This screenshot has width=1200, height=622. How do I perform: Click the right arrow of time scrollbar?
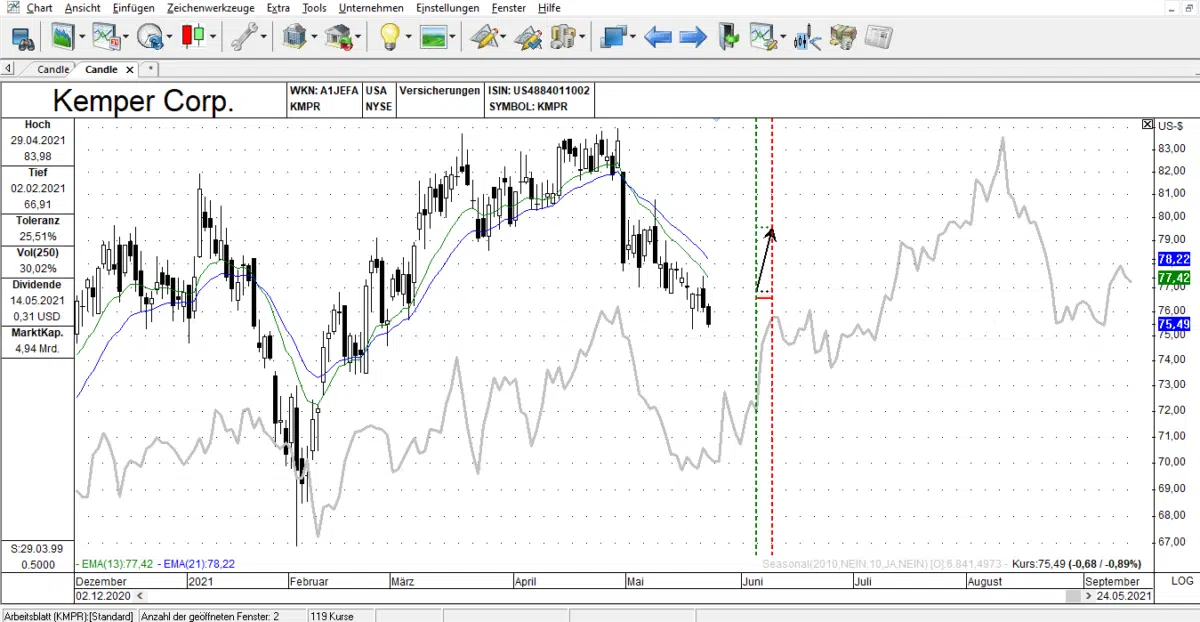pyautogui.click(x=1088, y=596)
